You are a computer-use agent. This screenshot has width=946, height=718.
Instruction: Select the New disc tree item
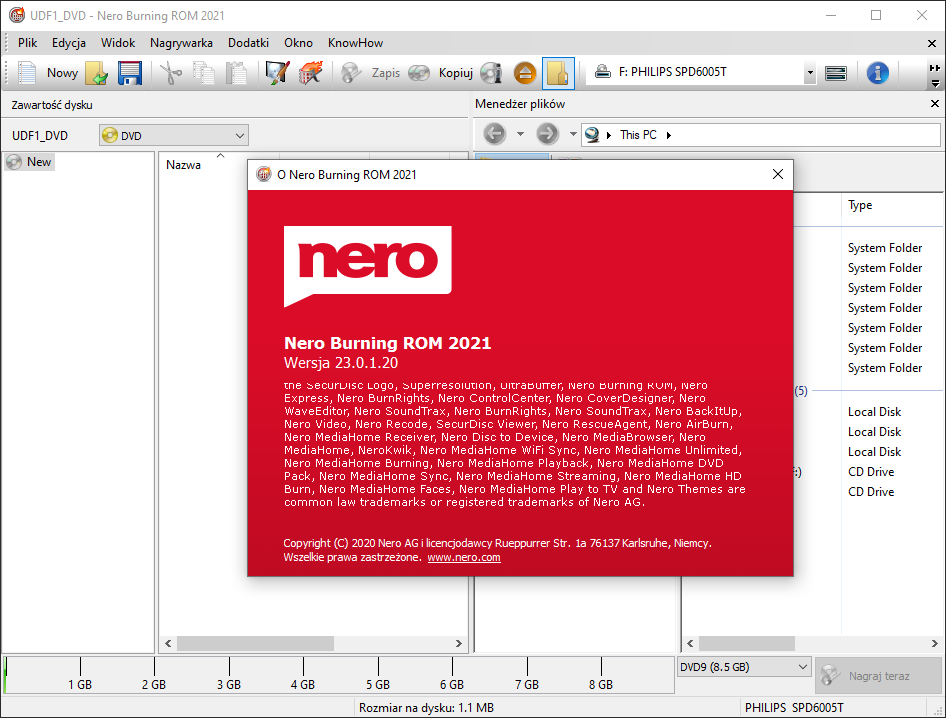coord(30,162)
